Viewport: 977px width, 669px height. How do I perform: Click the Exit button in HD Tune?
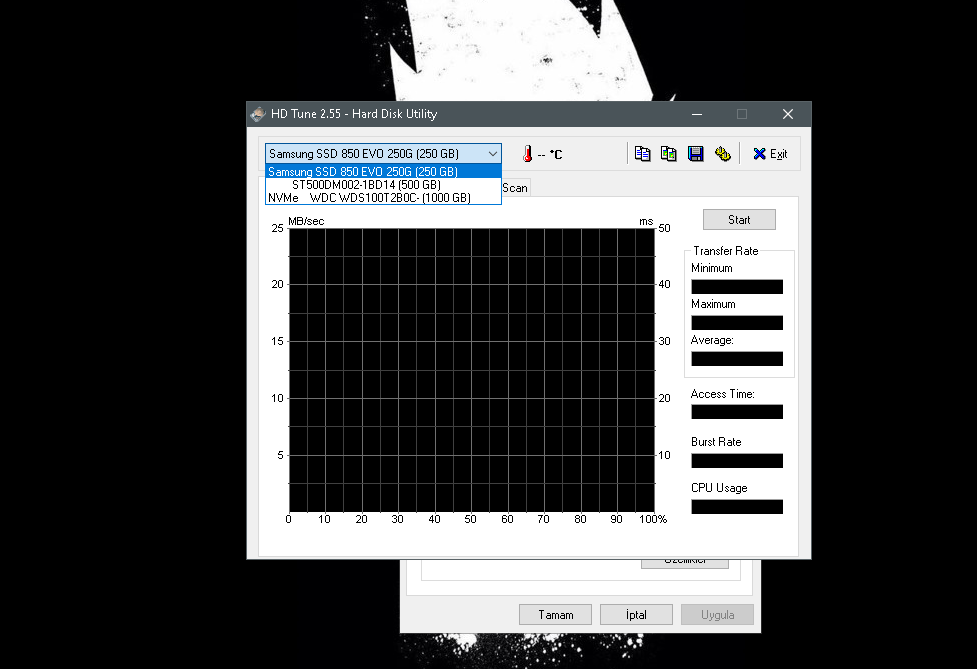click(770, 154)
